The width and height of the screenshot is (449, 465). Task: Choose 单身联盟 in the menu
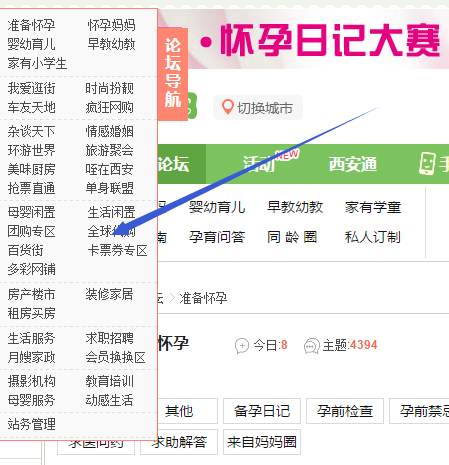tap(109, 188)
